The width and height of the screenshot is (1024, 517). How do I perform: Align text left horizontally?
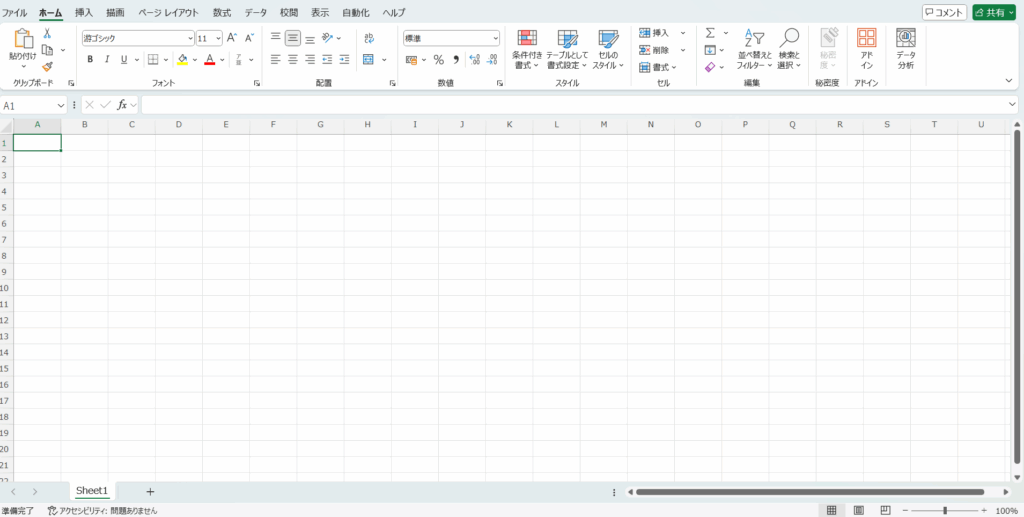click(x=276, y=59)
